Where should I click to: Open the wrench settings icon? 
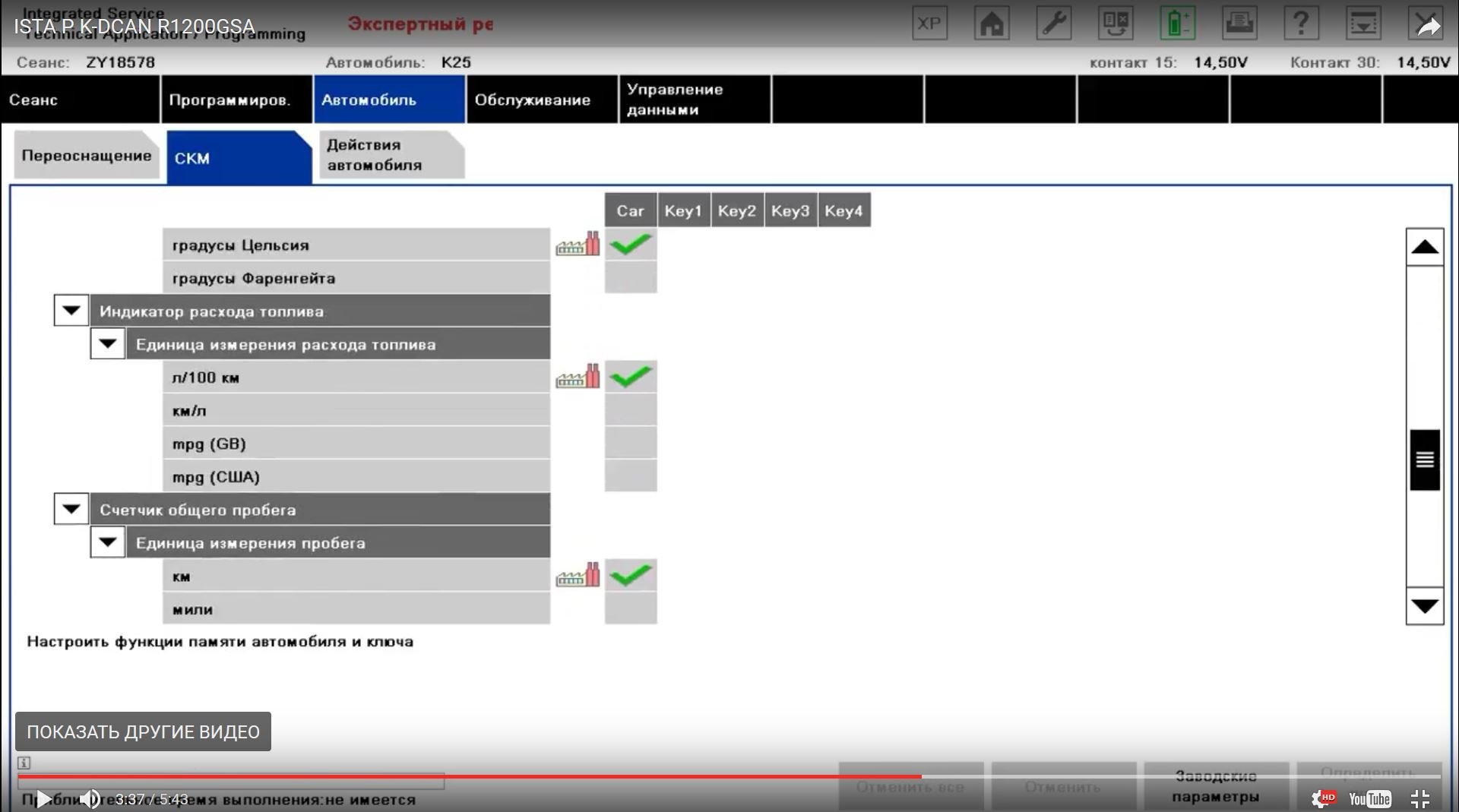1054,24
